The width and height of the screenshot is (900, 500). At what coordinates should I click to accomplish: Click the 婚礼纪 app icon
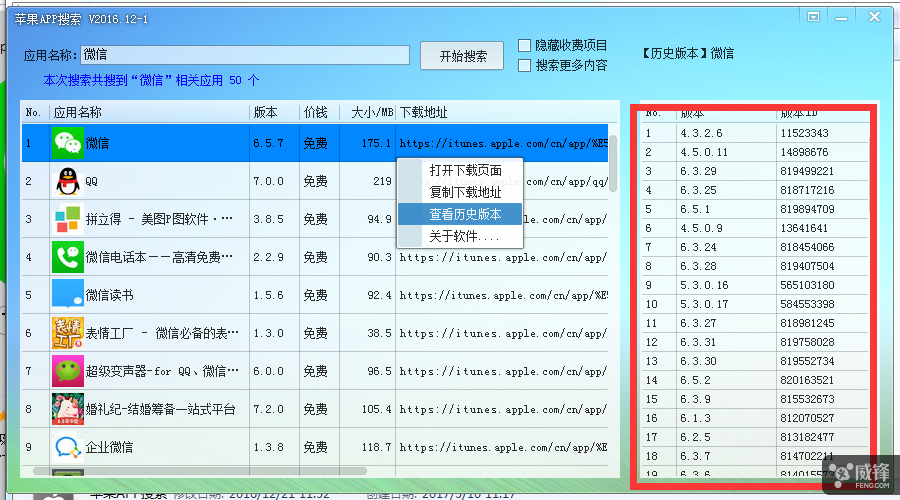(67, 409)
